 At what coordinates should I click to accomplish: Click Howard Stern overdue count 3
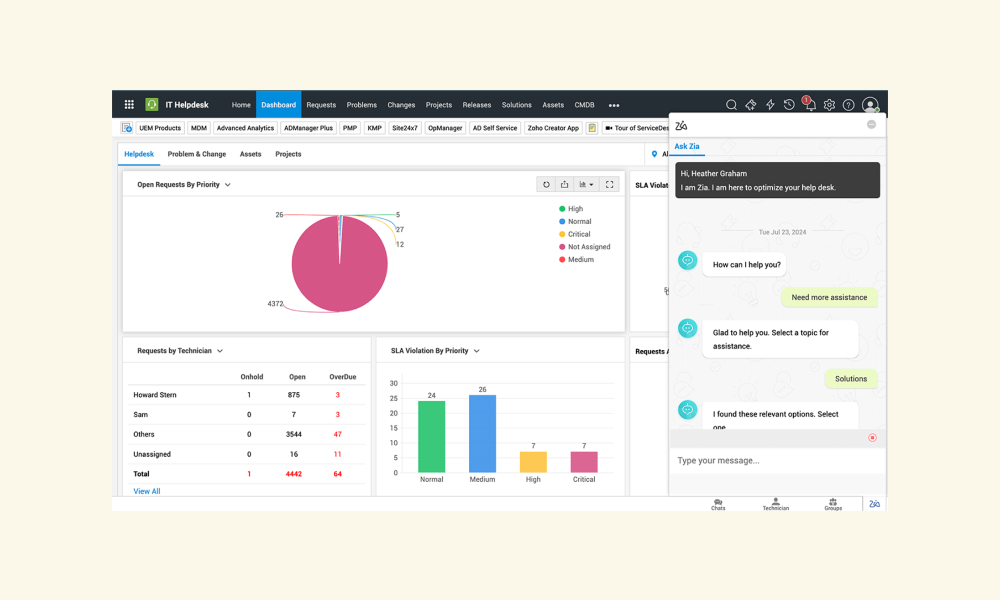point(337,395)
